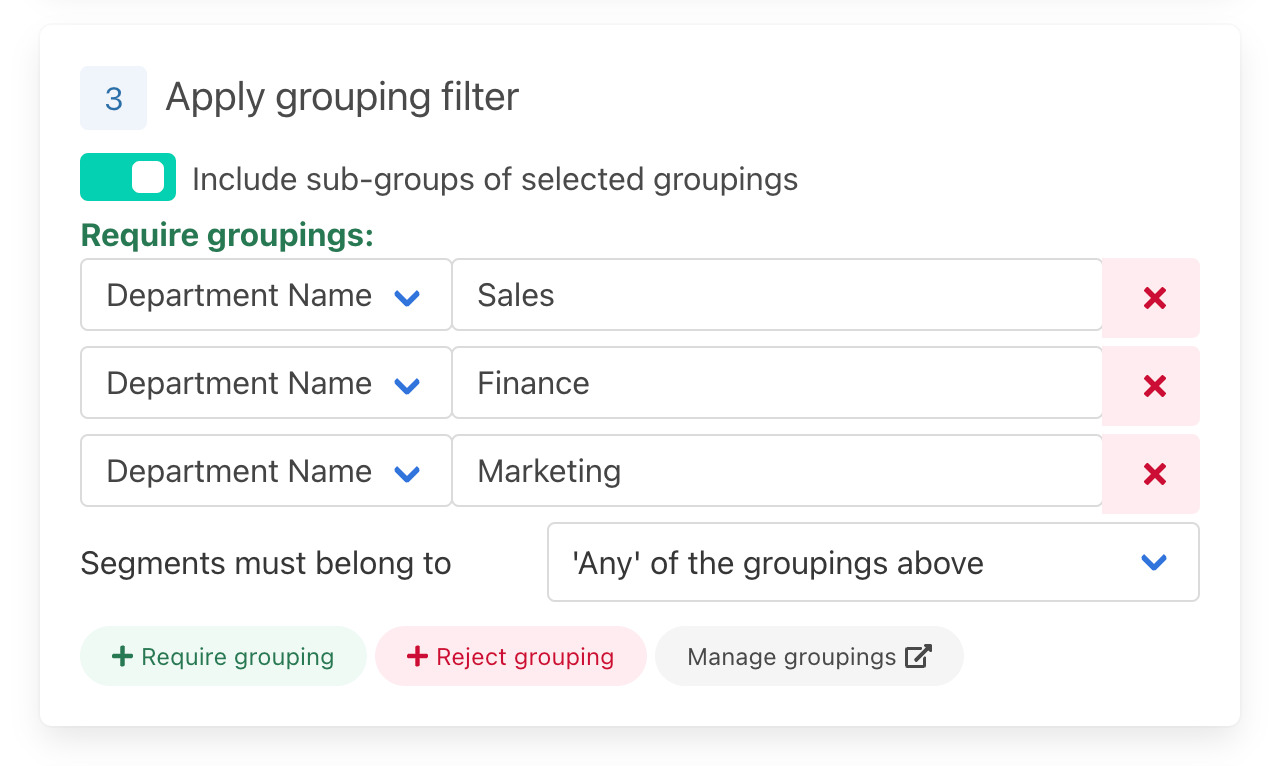The width and height of the screenshot is (1278, 766).
Task: Click the Reject grouping button
Action: coord(510,656)
